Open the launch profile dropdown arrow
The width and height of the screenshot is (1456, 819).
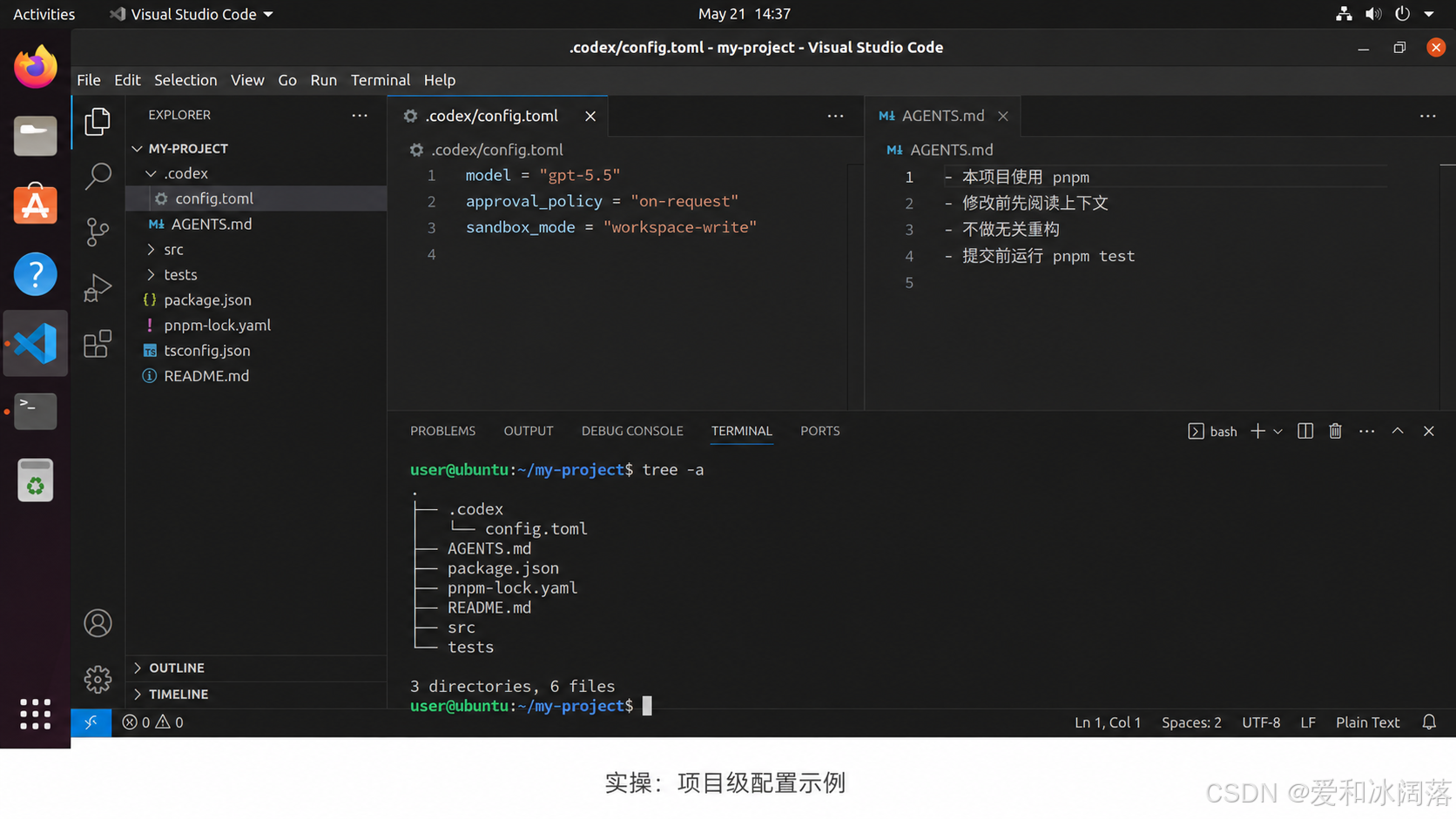[x=1277, y=432]
